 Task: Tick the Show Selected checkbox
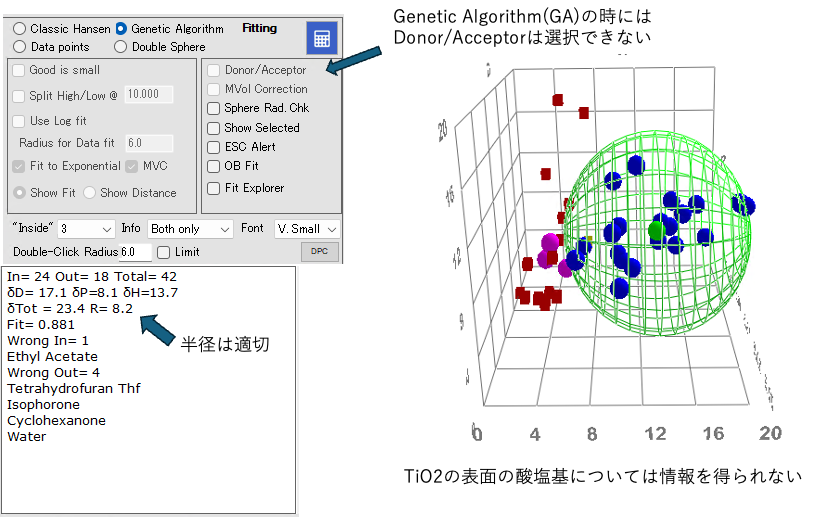[213, 128]
